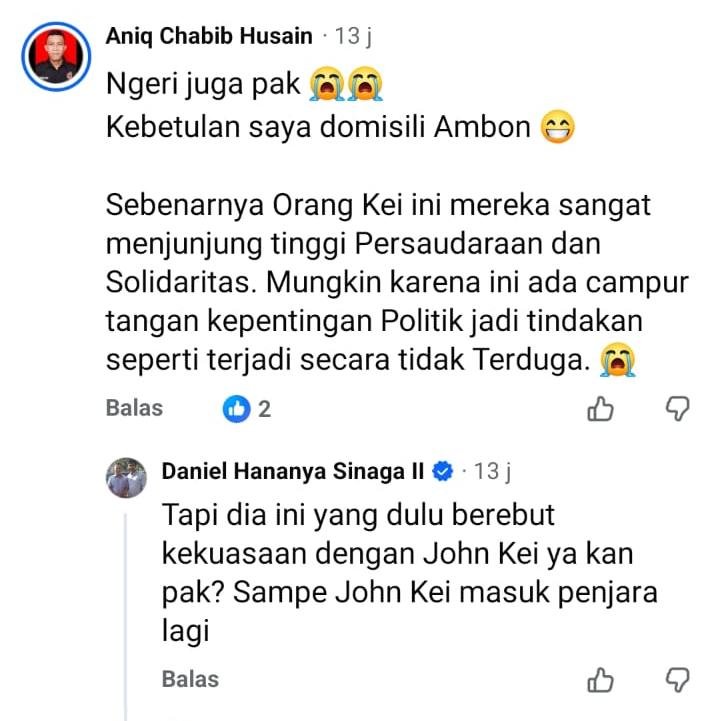The height and width of the screenshot is (721, 720).
Task: Open Daniel Hananya Sinaga II's avatar
Action: click(x=126, y=478)
